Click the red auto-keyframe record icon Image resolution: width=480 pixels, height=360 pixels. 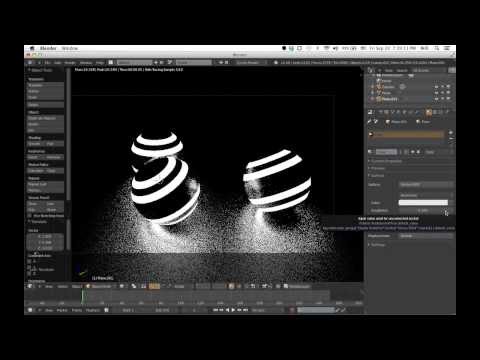292,310
